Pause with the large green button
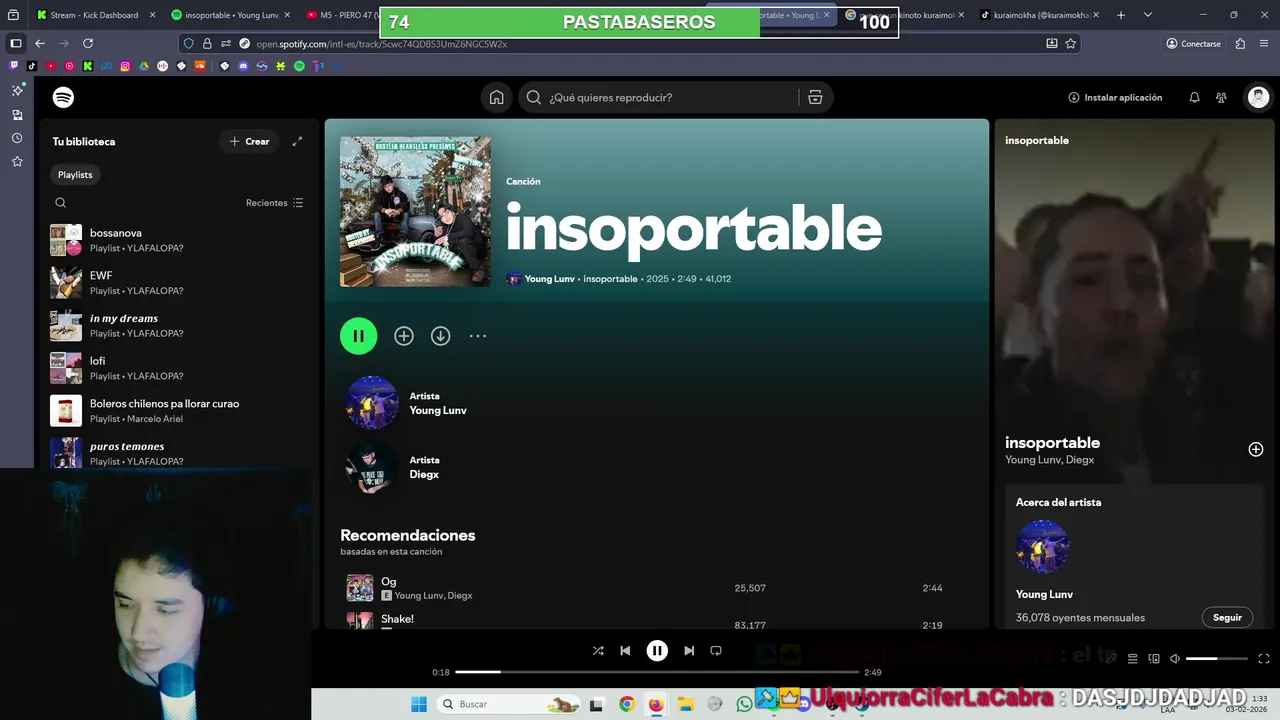The width and height of the screenshot is (1280, 720). click(359, 336)
